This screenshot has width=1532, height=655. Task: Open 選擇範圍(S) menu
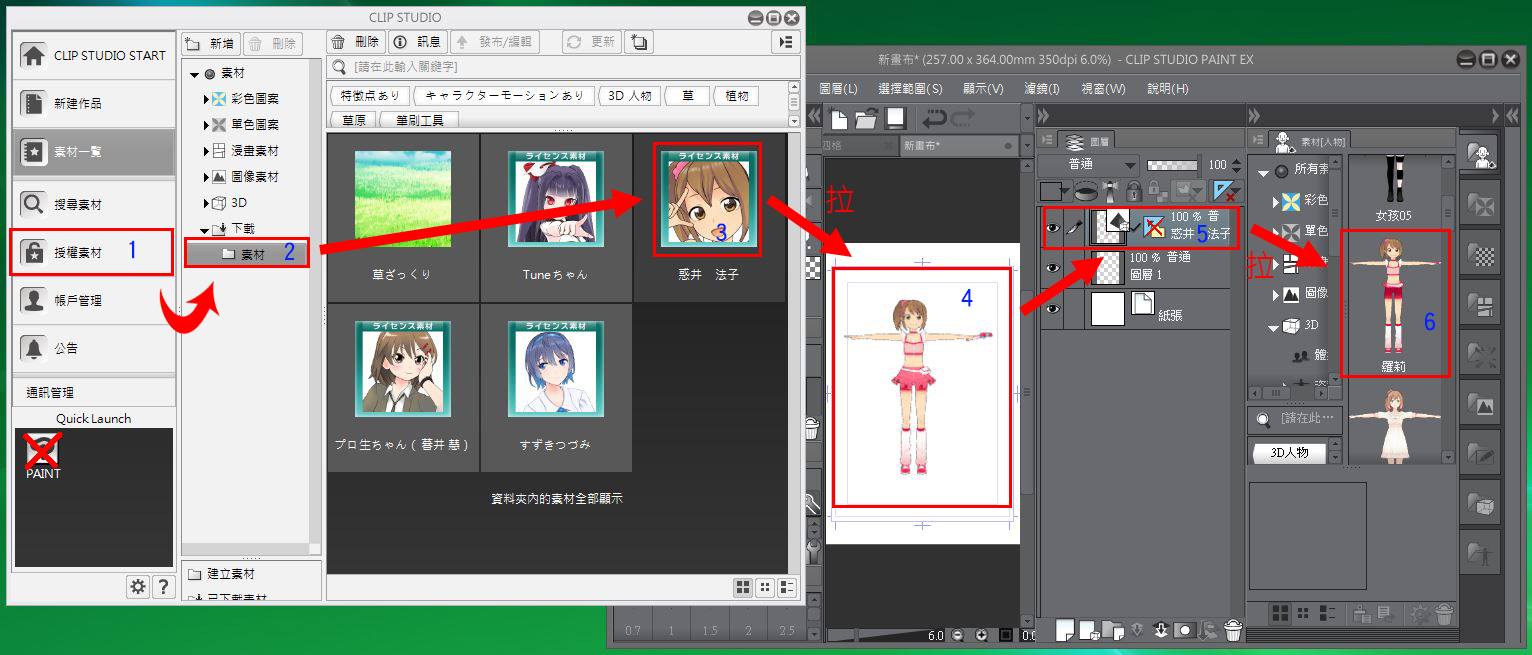910,89
